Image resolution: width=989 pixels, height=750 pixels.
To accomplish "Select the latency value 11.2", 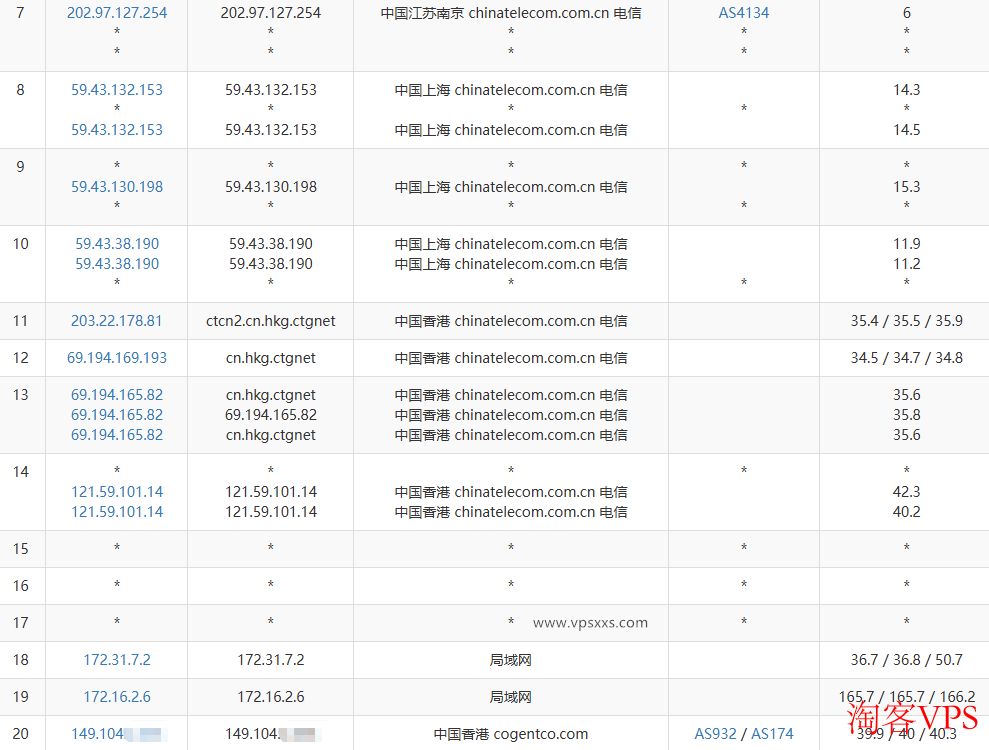I will [x=906, y=264].
